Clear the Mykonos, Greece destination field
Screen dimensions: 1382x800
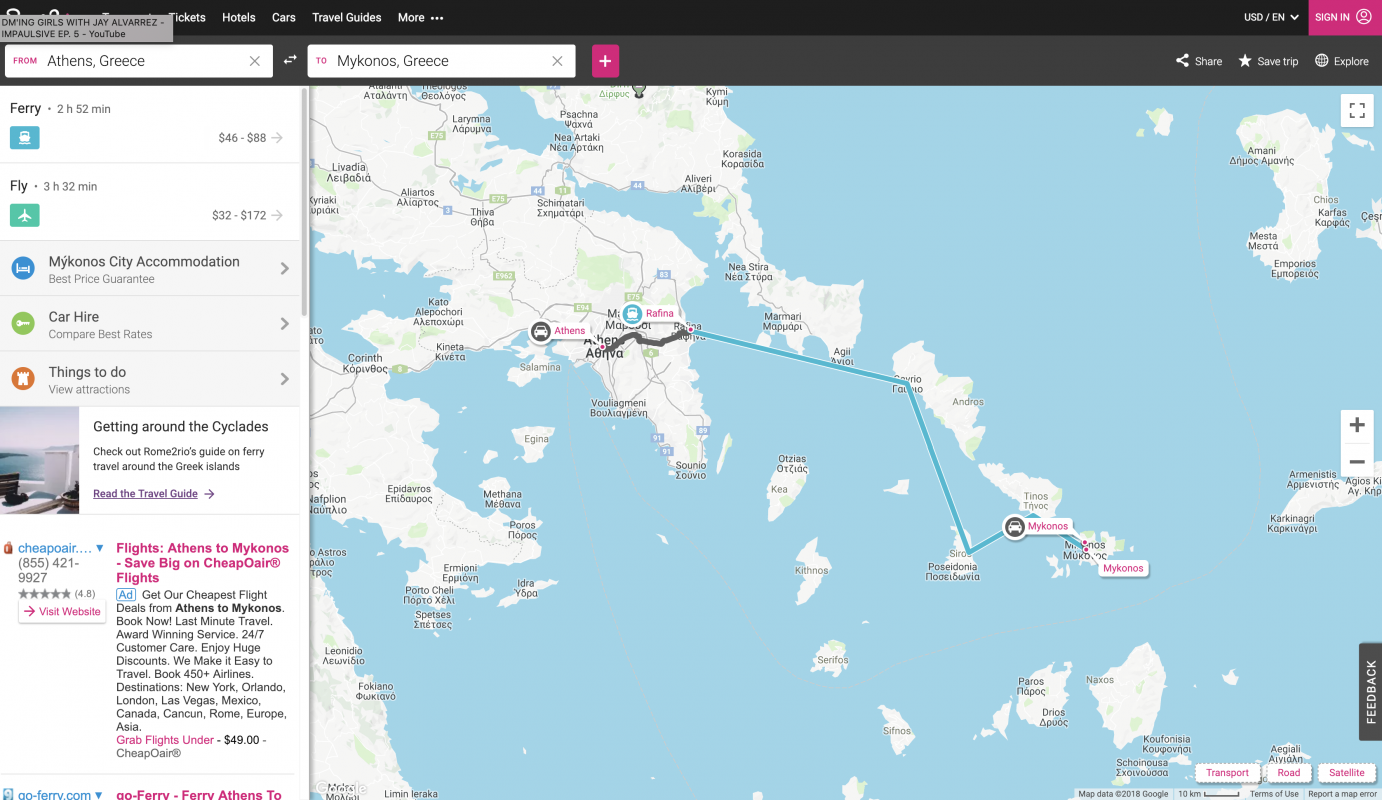[557, 61]
